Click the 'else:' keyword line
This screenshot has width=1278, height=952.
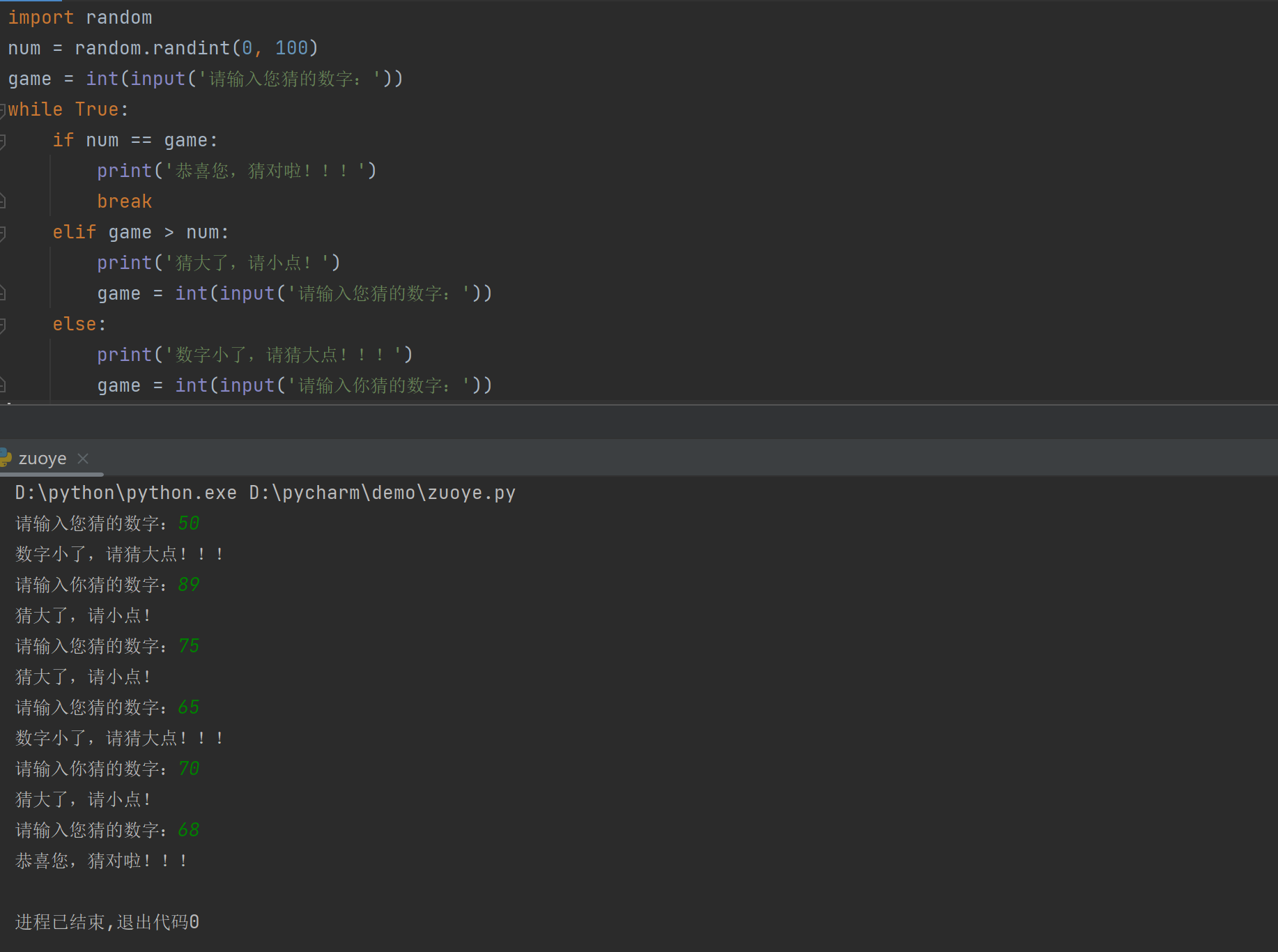pyautogui.click(x=79, y=324)
